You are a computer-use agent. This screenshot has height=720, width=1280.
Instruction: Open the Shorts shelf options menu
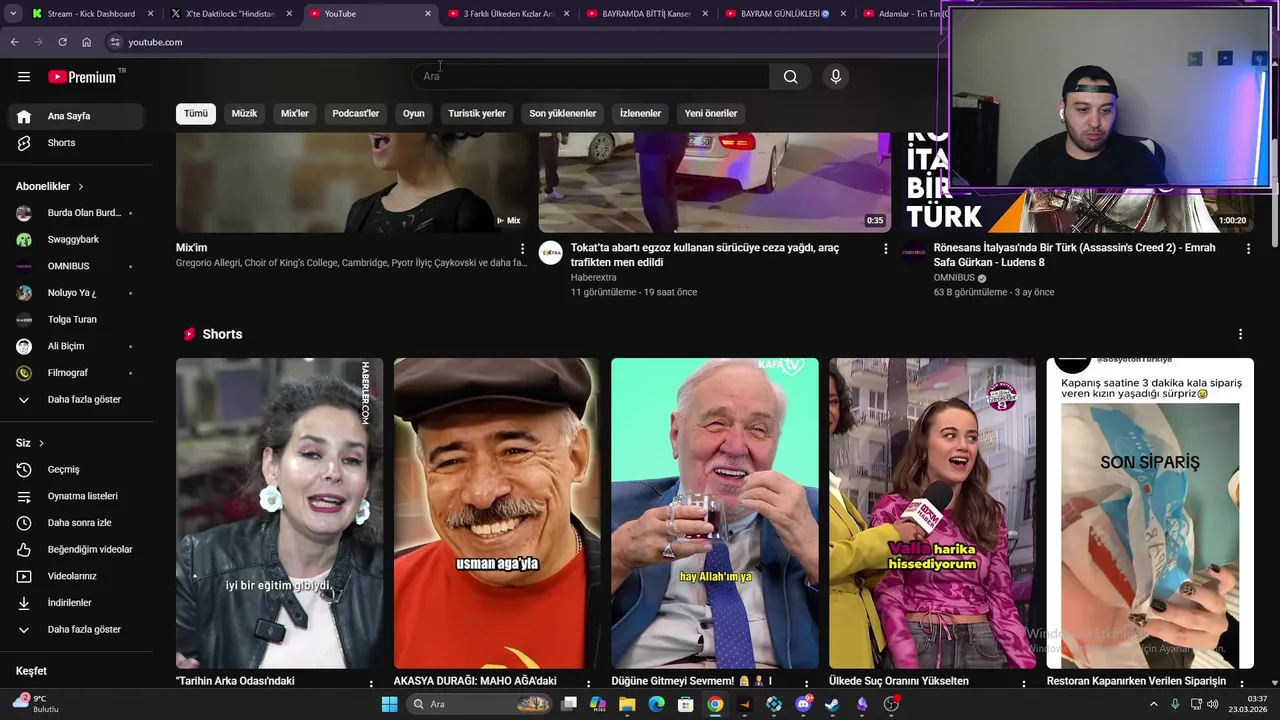tap(1240, 334)
